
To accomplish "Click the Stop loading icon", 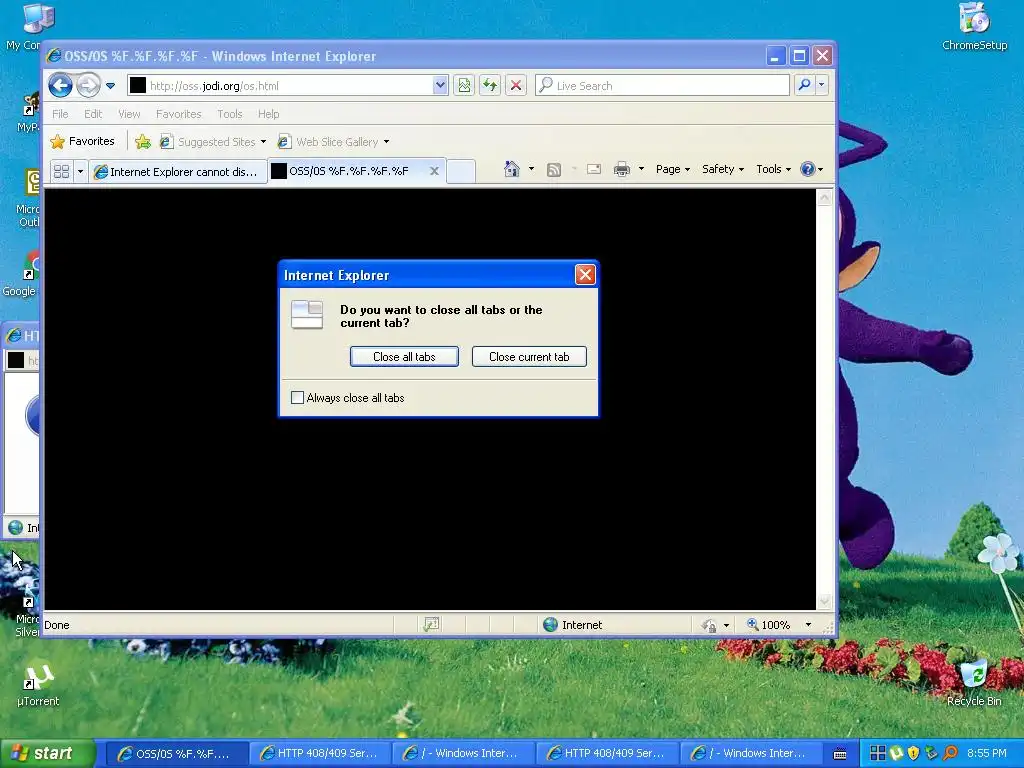I will [x=516, y=86].
